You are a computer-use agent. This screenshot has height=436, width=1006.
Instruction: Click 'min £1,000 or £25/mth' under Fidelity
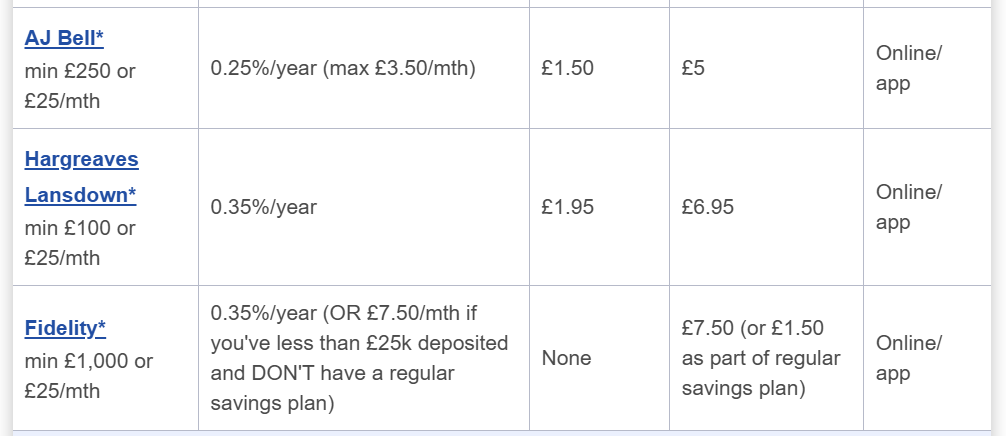88,376
